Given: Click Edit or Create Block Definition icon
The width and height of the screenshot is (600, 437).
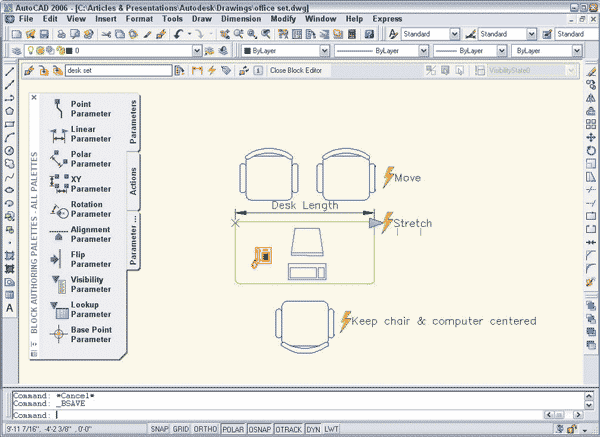Looking at the screenshot, I should coord(29,70).
